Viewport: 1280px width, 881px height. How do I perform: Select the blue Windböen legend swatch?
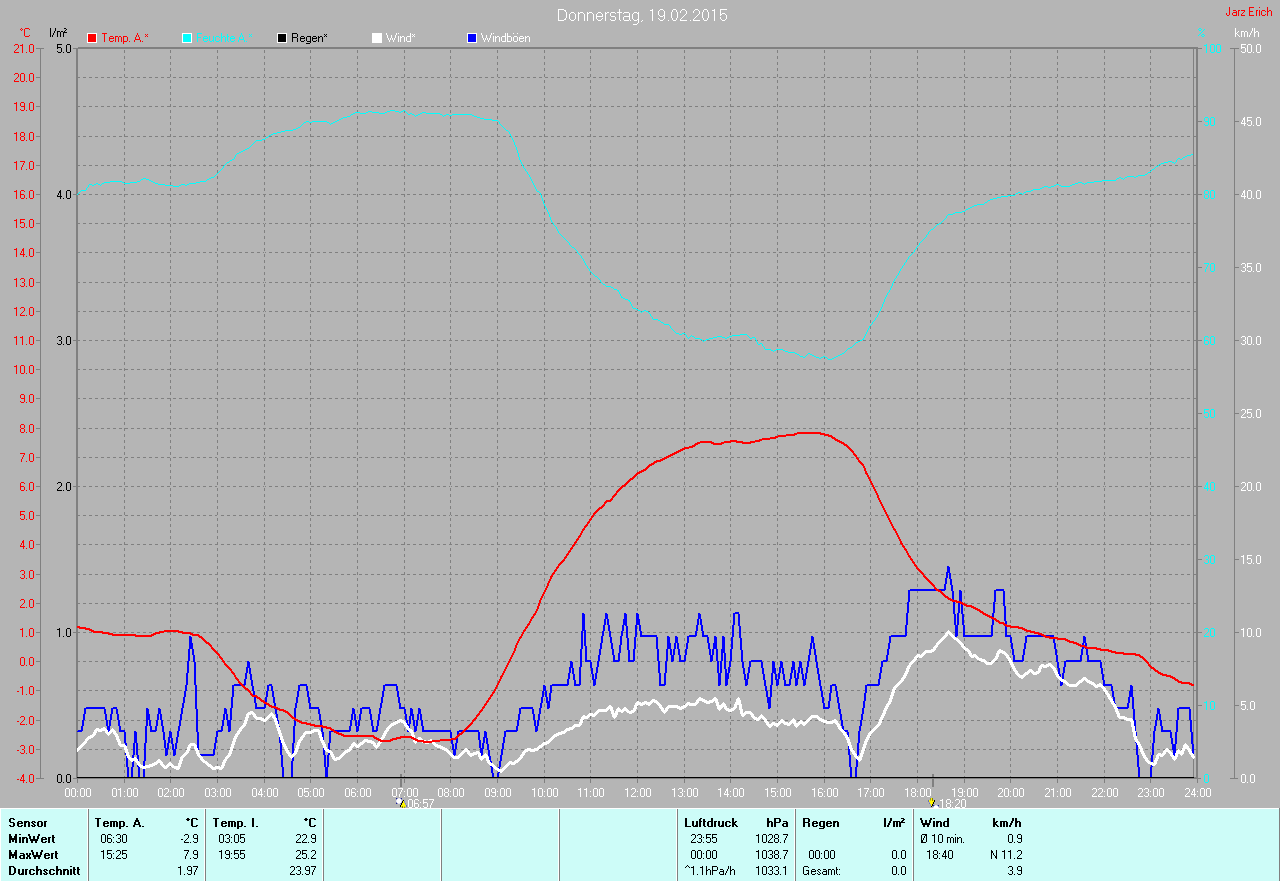click(x=472, y=38)
